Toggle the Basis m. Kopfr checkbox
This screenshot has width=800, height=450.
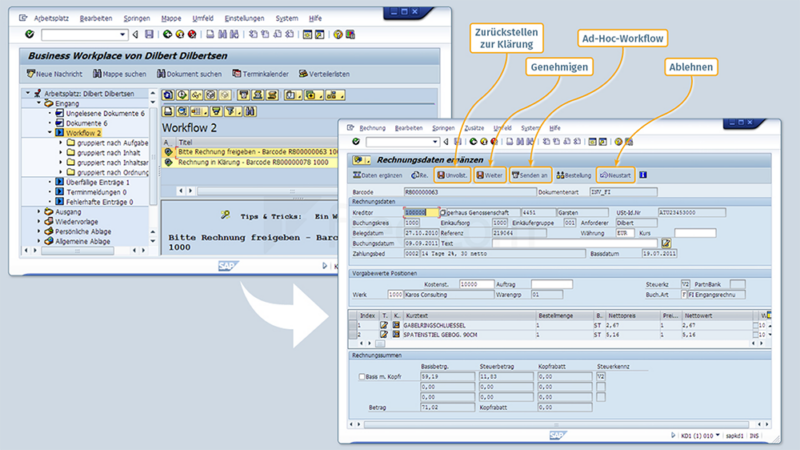click(362, 377)
